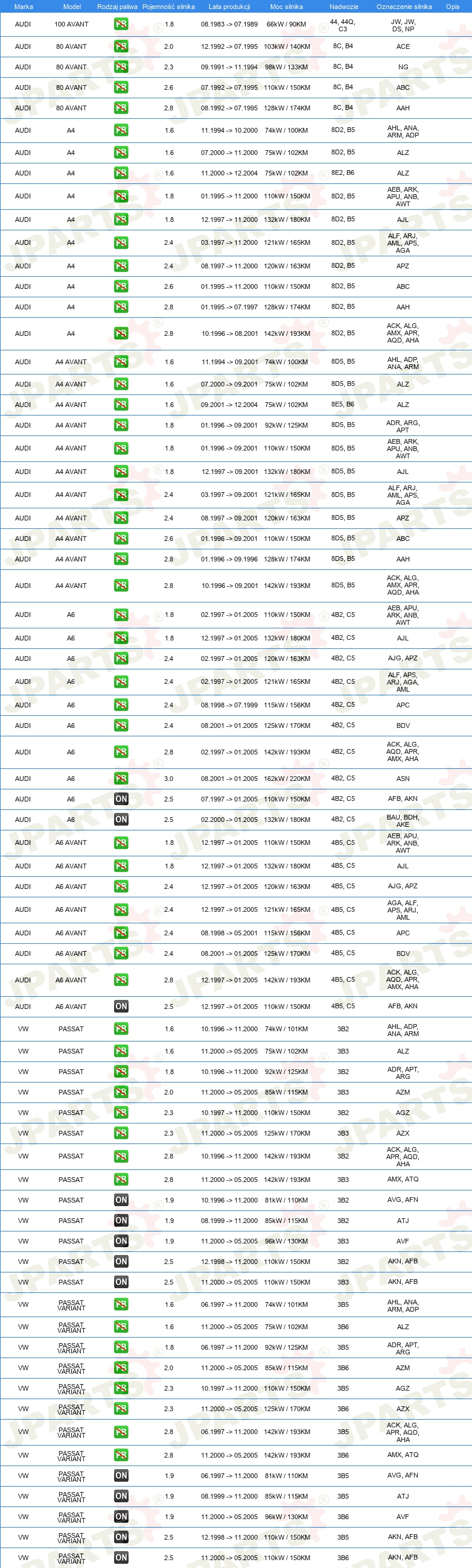Image resolution: width=472 pixels, height=1568 pixels.
Task: Select the '09.1991 -> 11.1994' production years cell
Action: click(229, 67)
